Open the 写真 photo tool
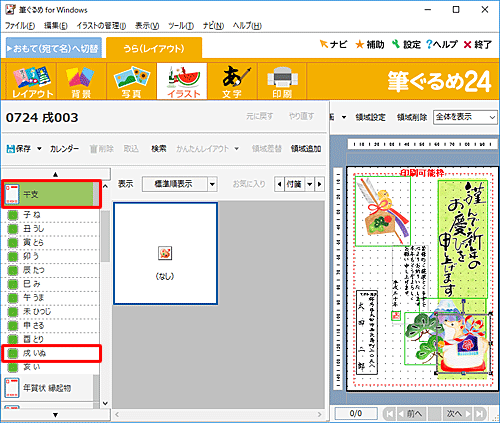Image resolution: width=500 pixels, height=423 pixels. (x=131, y=82)
